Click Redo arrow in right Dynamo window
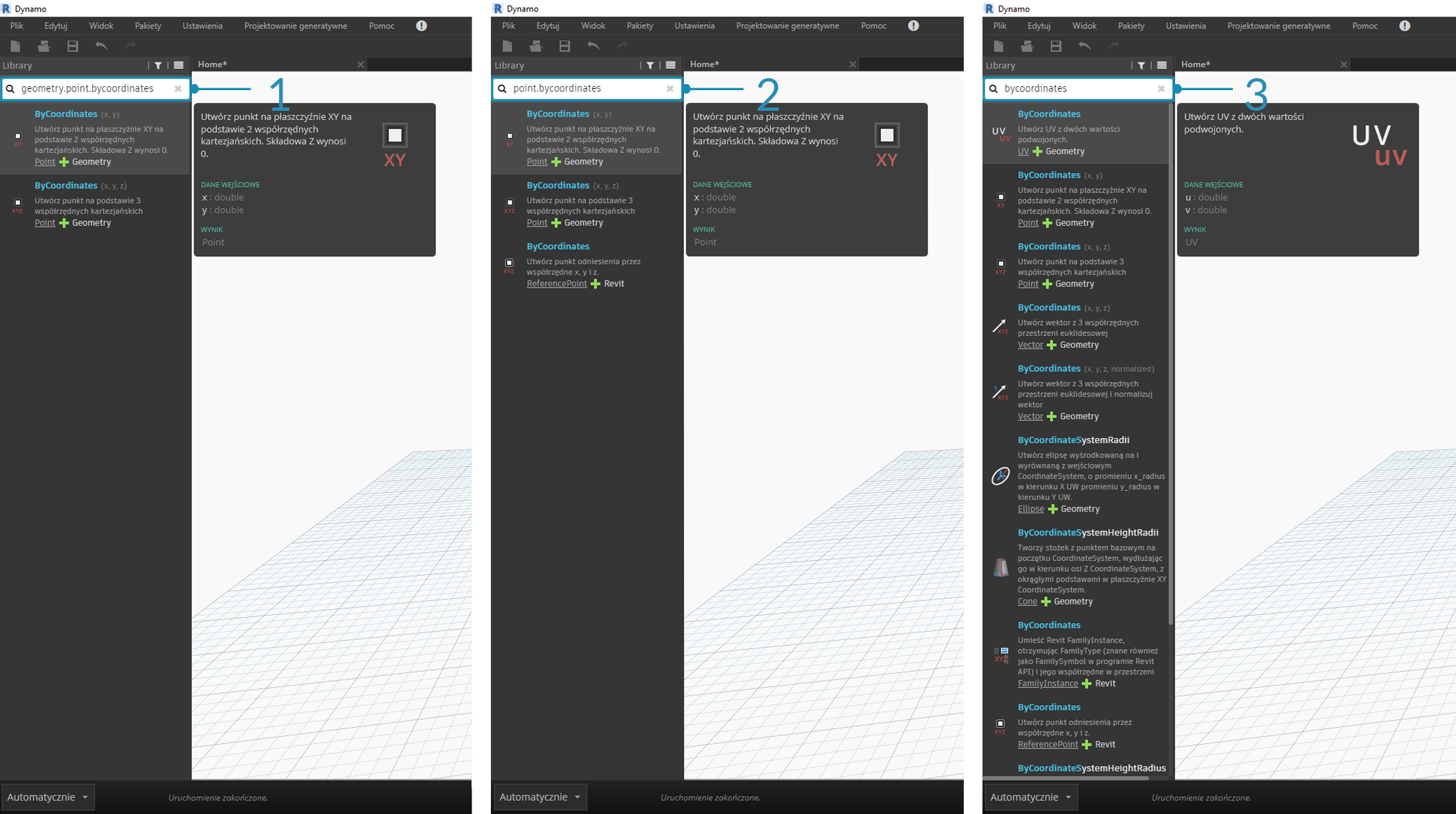Screen dimensions: 1456x814 point(1113,46)
